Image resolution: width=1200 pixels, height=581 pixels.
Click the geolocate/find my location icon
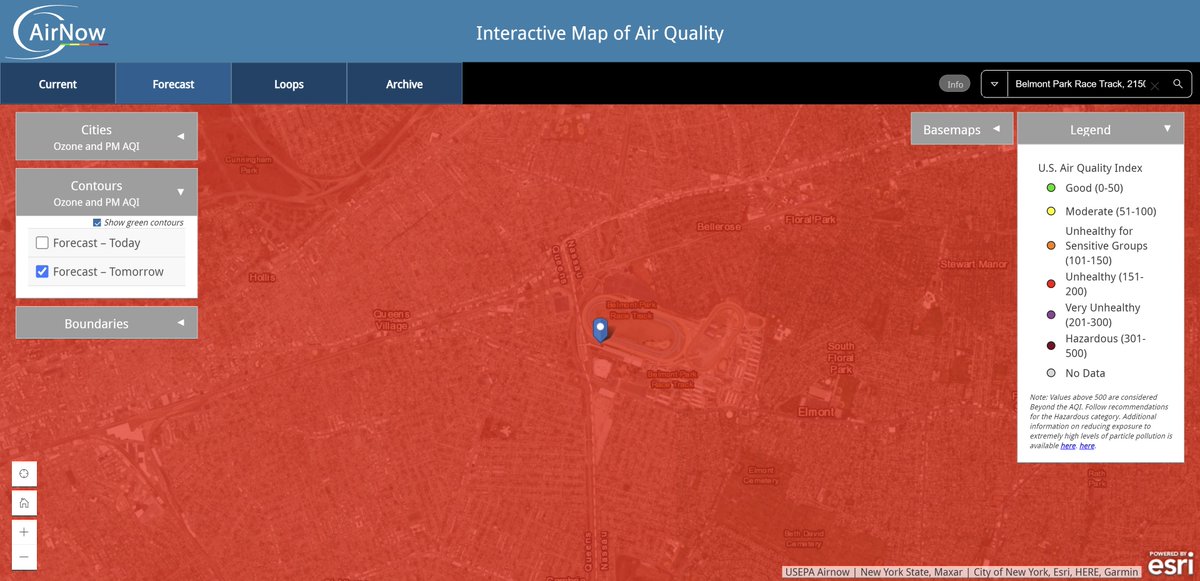tap(23, 472)
